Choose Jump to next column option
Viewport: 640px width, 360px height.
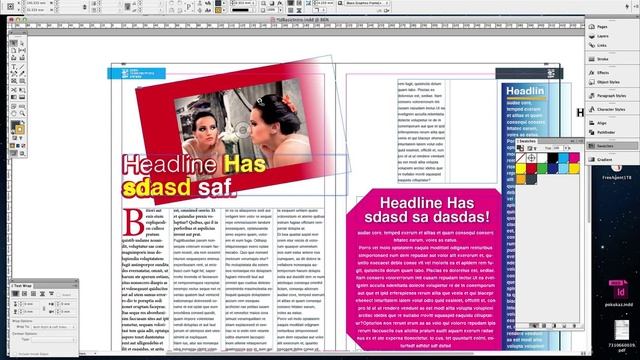51,293
